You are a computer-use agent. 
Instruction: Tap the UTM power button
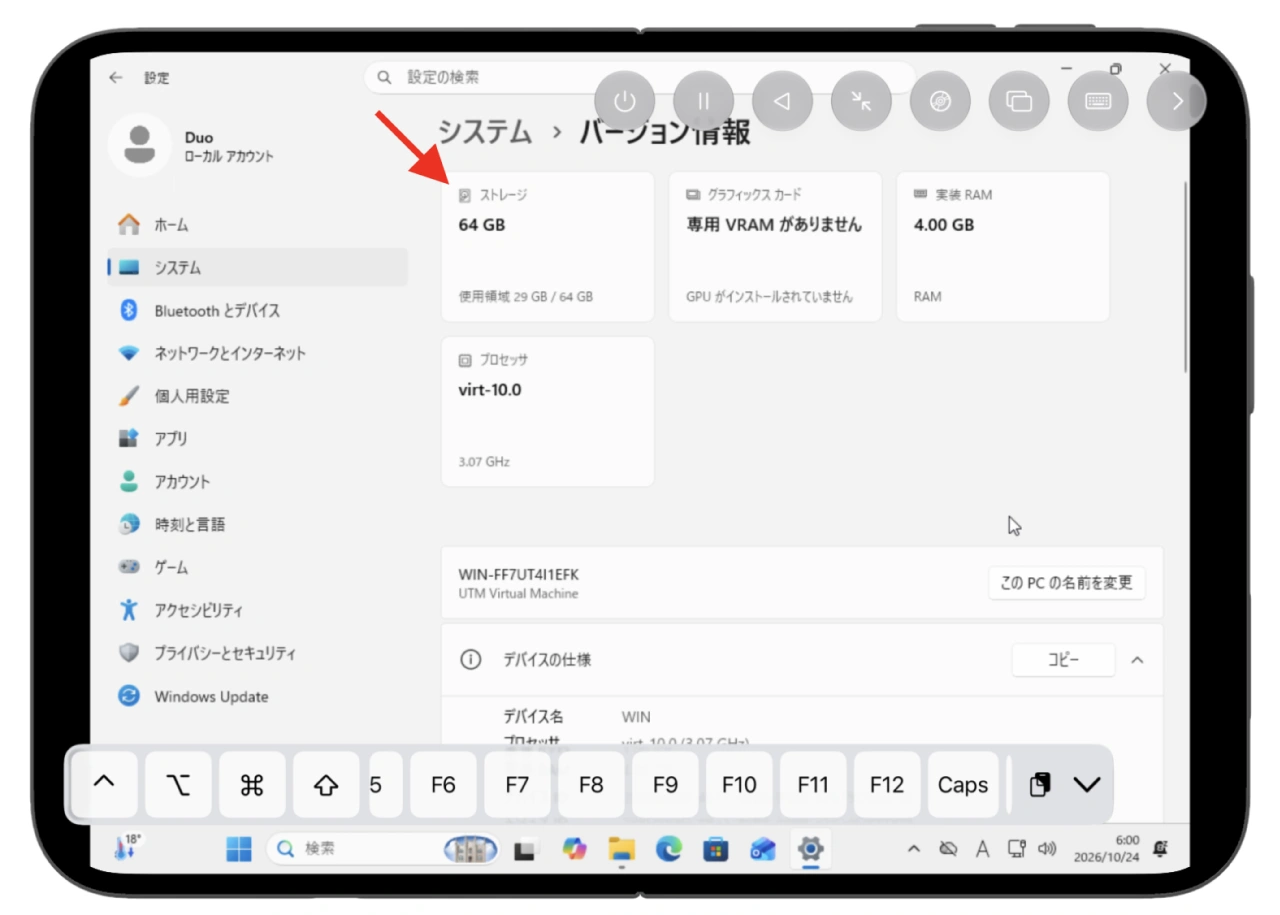pyautogui.click(x=625, y=101)
